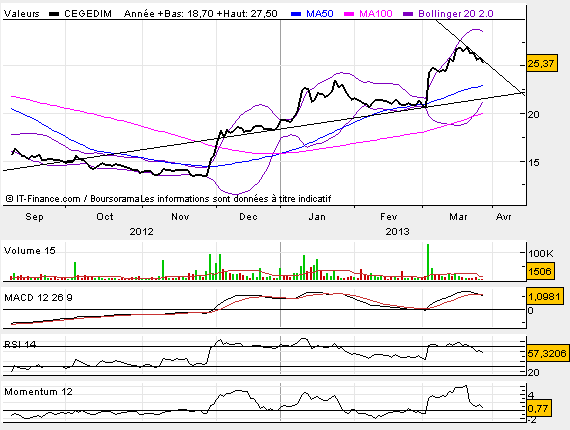Click the purple Bollinger legend swatch
The height and width of the screenshot is (430, 570).
tap(408, 14)
